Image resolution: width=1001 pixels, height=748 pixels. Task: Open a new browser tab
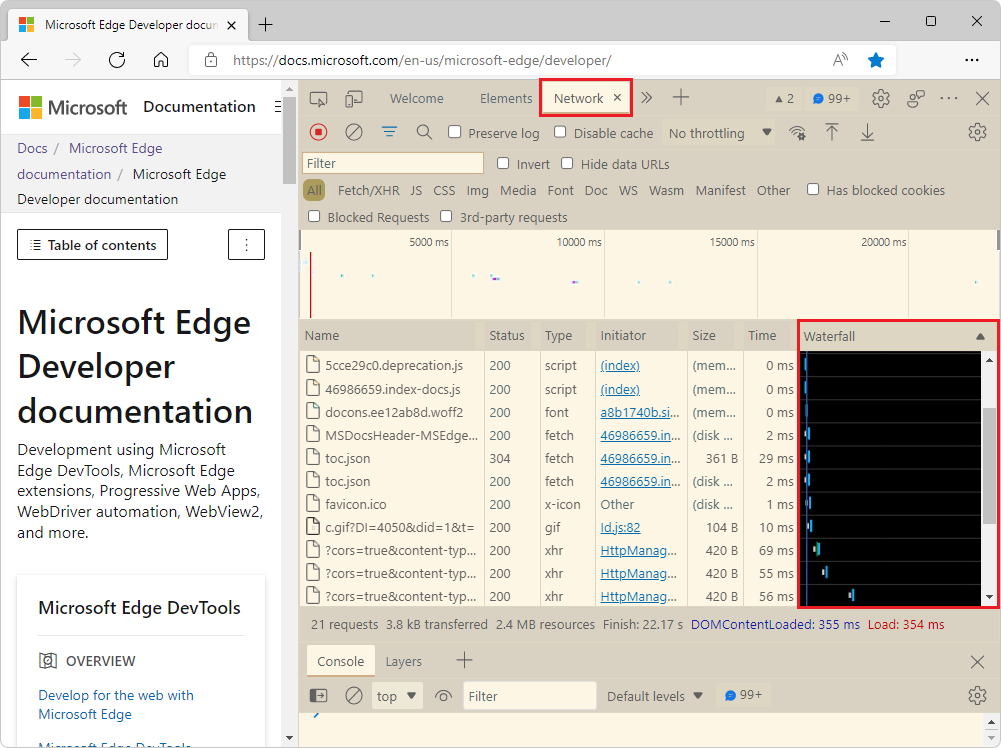[266, 24]
